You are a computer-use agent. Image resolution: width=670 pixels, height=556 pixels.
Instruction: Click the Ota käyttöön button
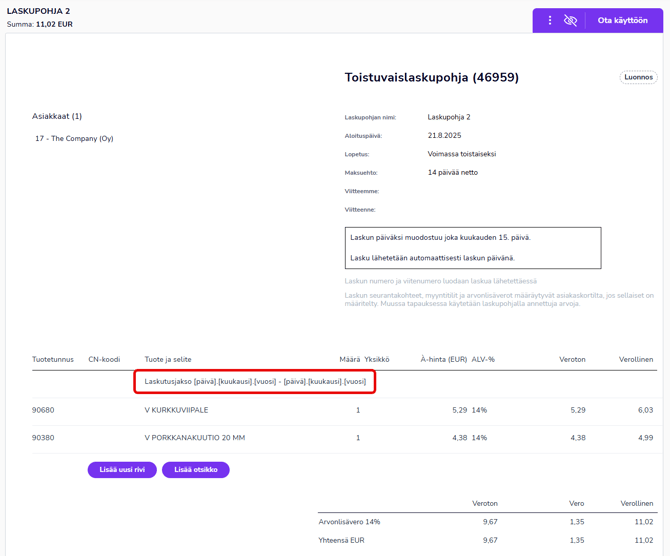(623, 20)
